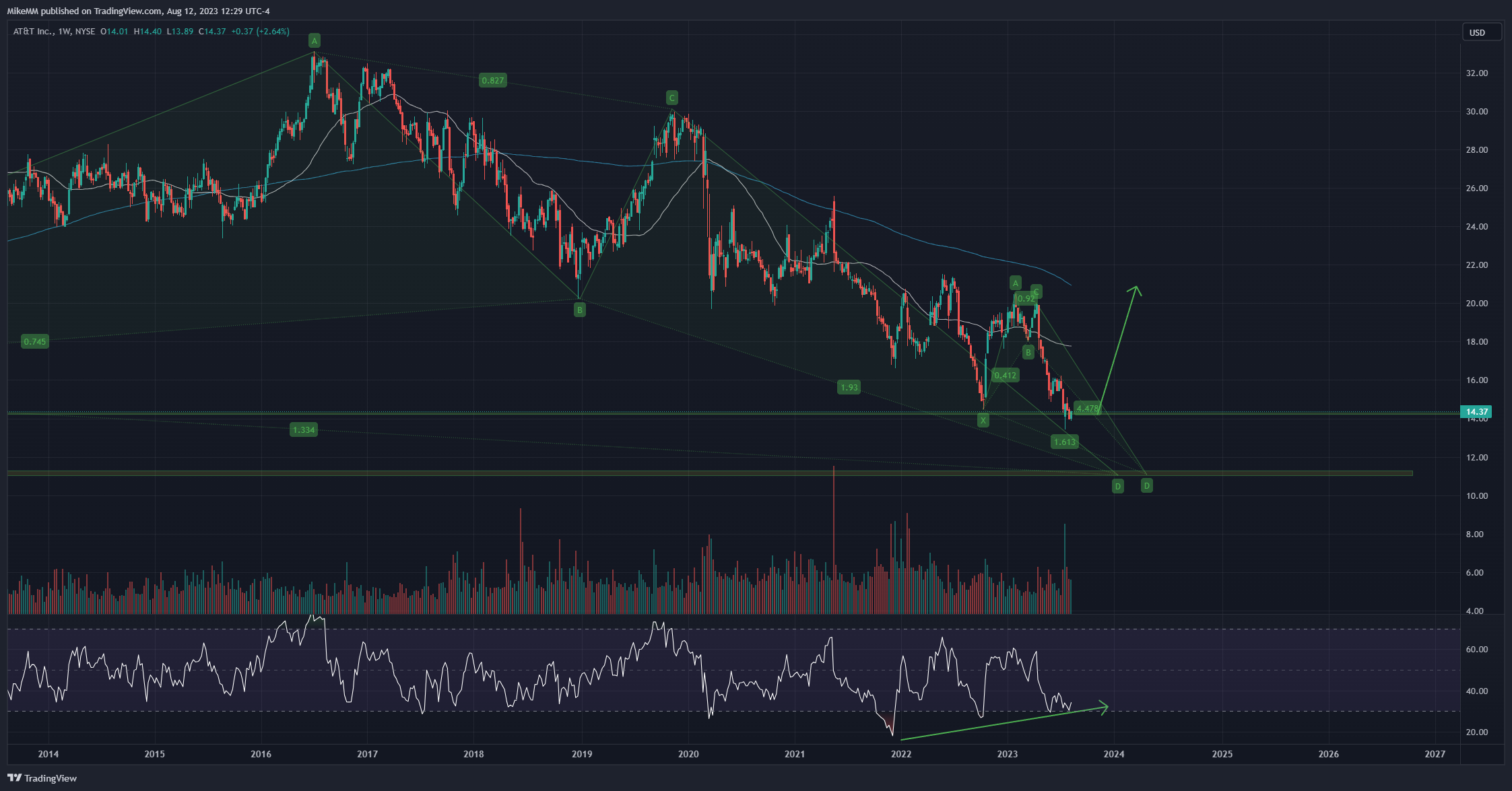Select the B point label at 2019 low
Viewport: 1512px width, 791px height.
pos(580,310)
